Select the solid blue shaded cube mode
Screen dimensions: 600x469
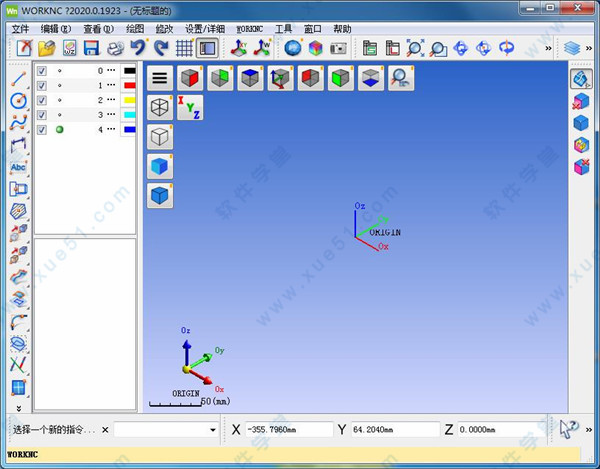(x=160, y=166)
